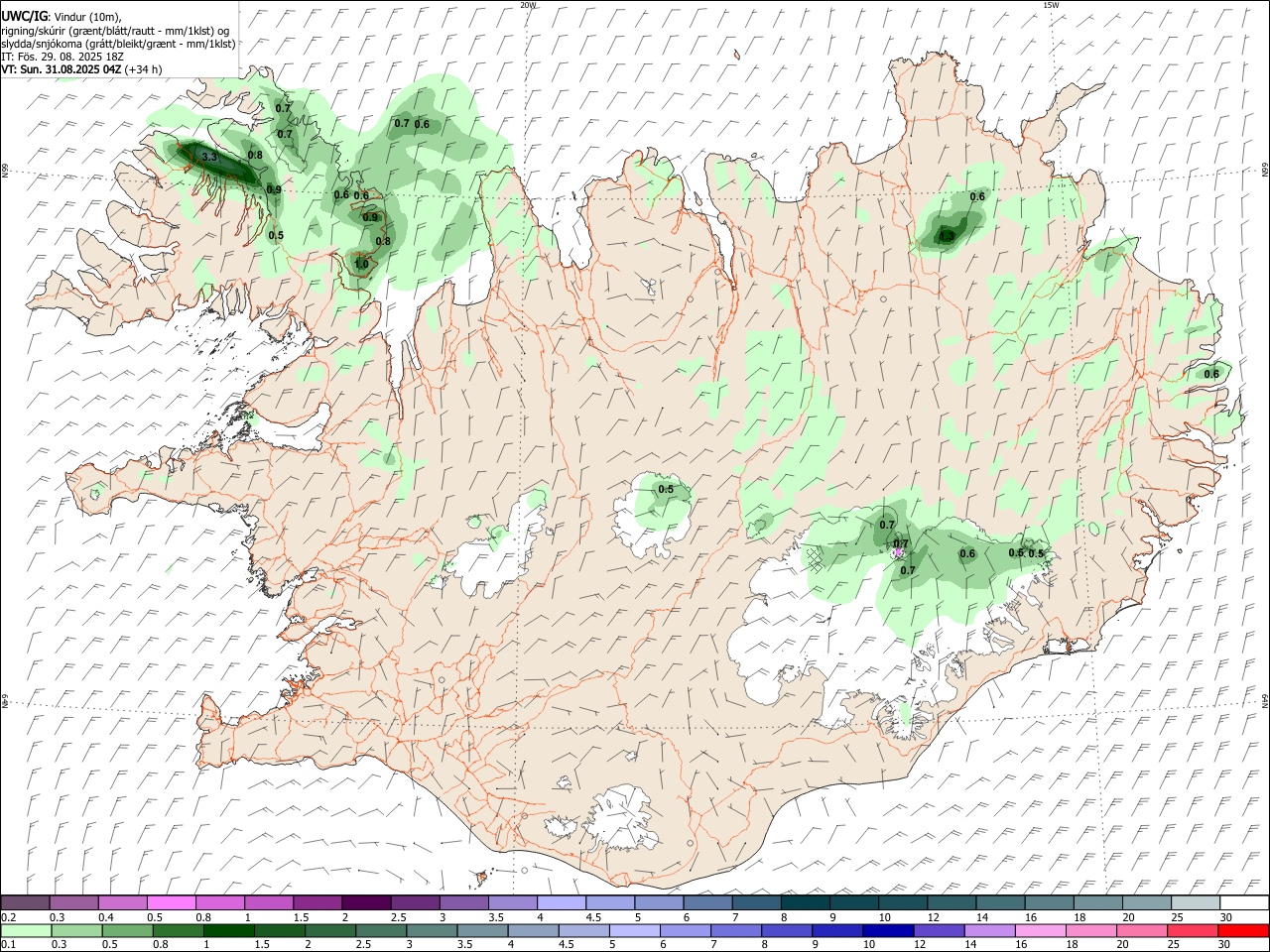This screenshot has width=1270, height=952.
Task: Click the 5 mm lavender rain swatch
Action: tap(633, 930)
